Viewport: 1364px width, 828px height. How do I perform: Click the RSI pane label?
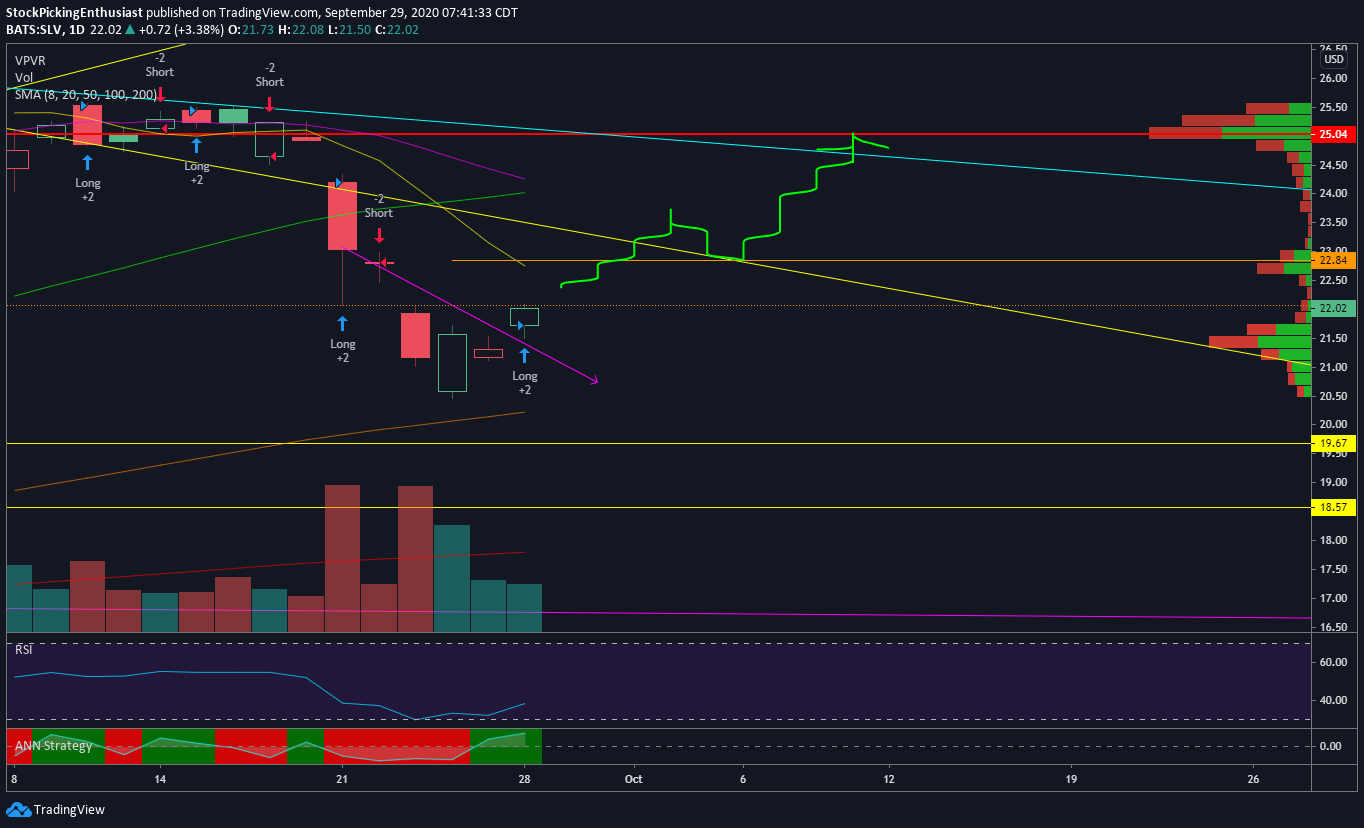coord(23,649)
